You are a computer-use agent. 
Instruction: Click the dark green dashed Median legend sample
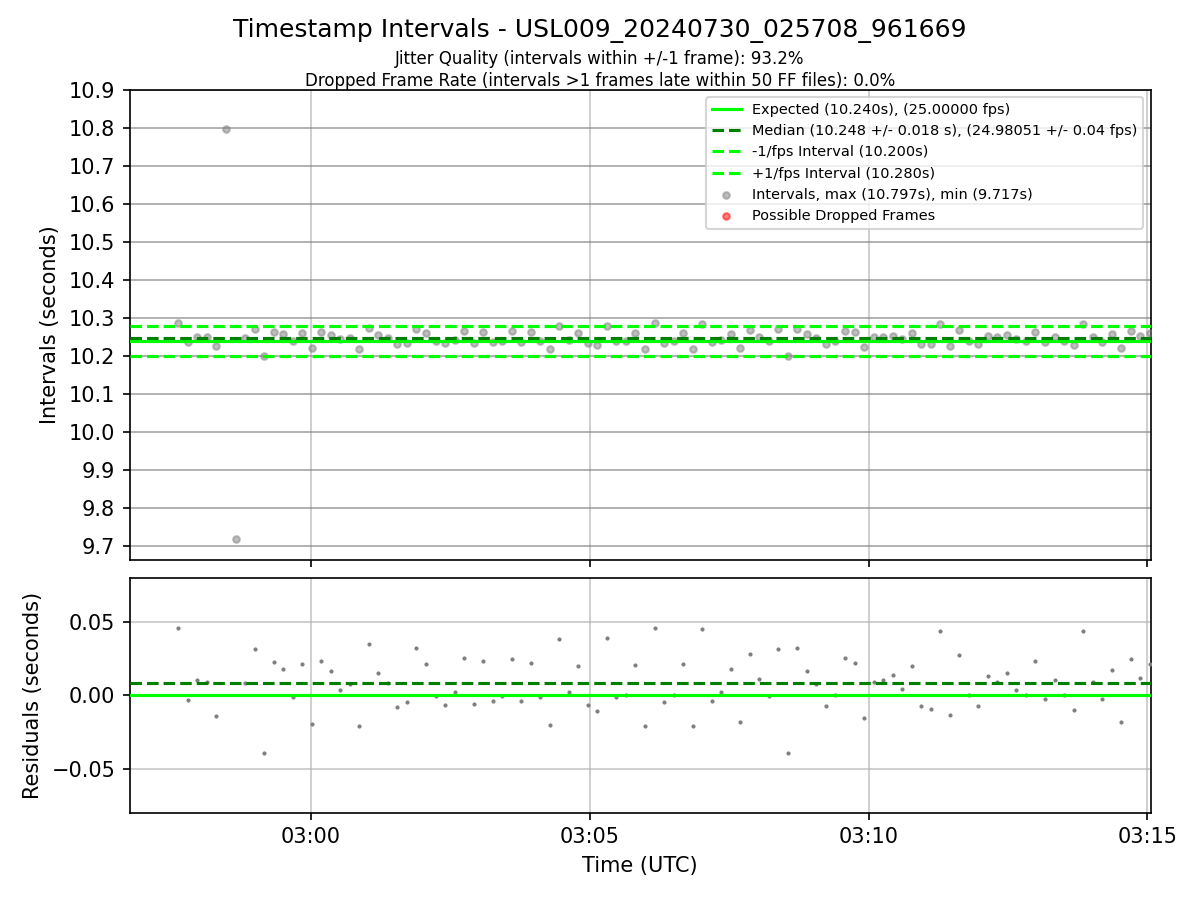click(726, 130)
